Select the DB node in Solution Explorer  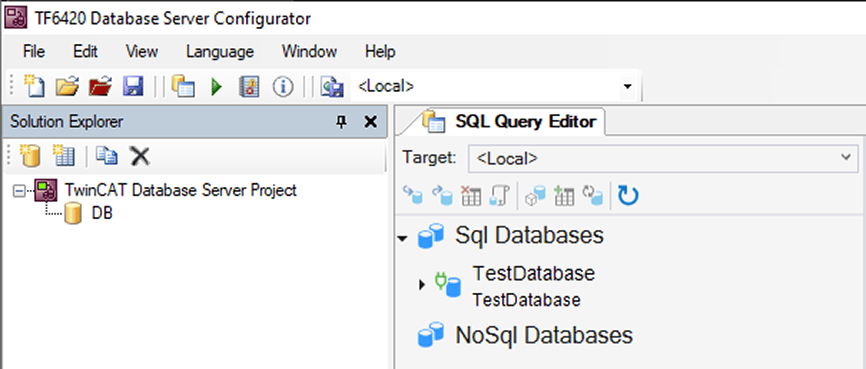click(102, 213)
